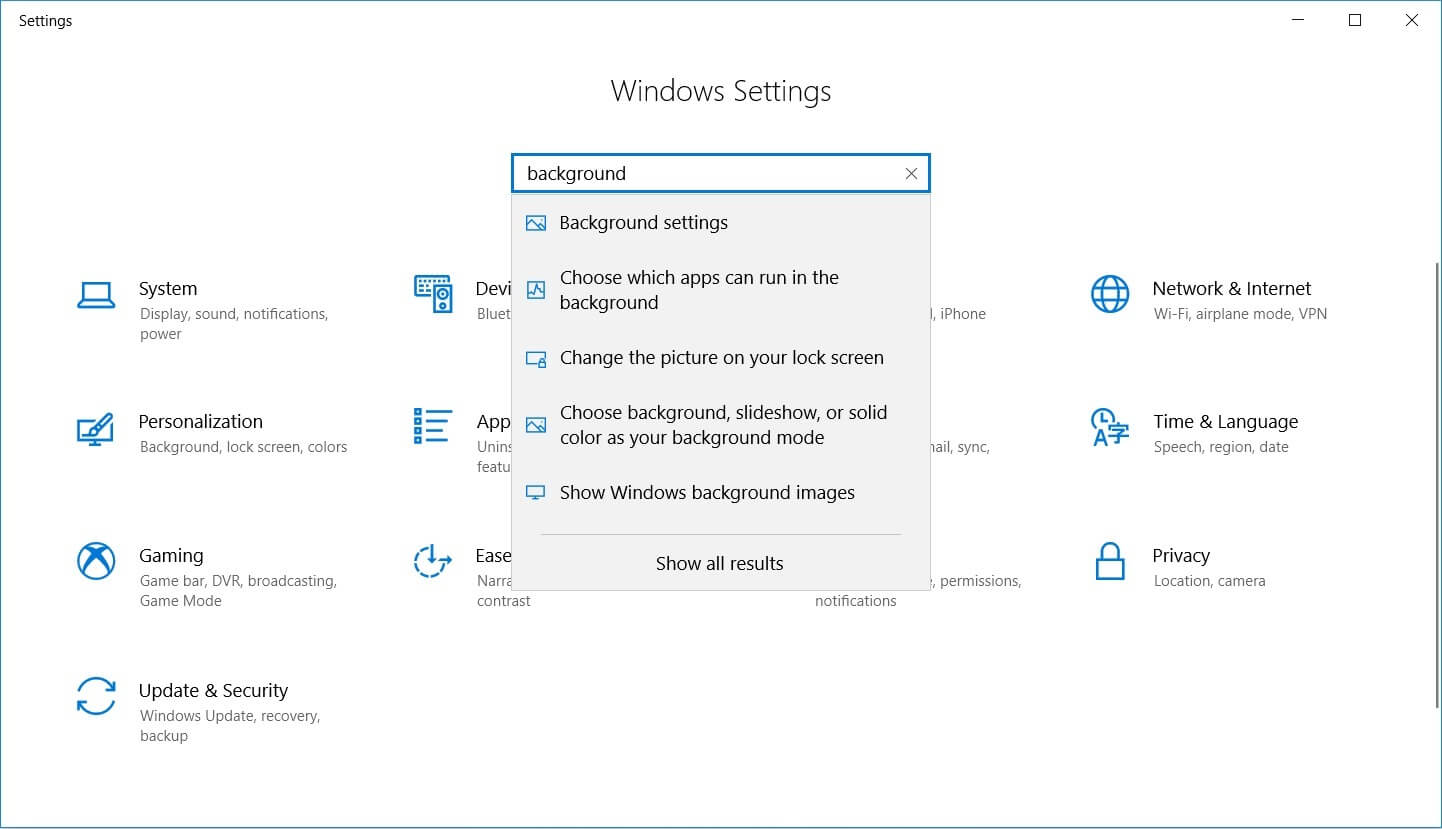Screen dimensions: 1442x829
Task: Click the lock screen picture result icon
Action: tap(536, 358)
